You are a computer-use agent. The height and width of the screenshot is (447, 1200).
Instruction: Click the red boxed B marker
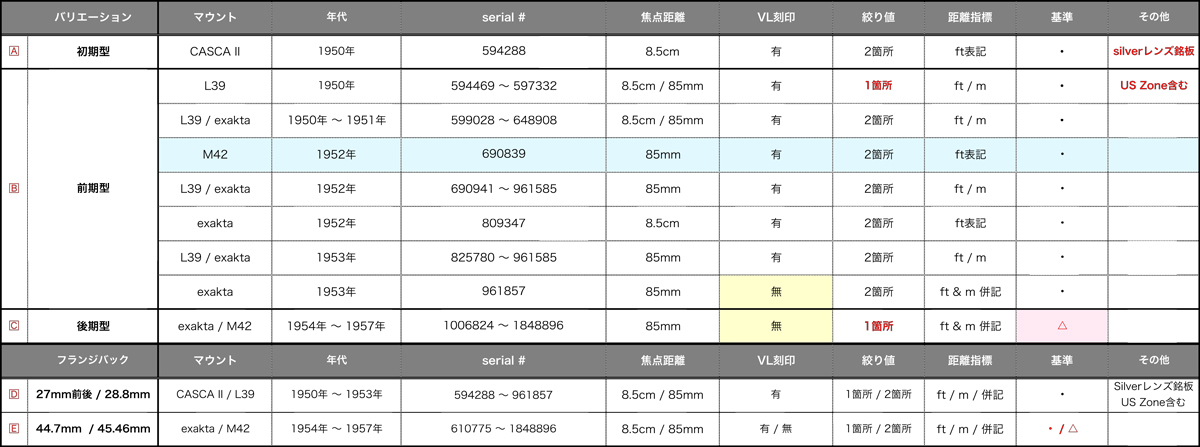pyautogui.click(x=13, y=188)
